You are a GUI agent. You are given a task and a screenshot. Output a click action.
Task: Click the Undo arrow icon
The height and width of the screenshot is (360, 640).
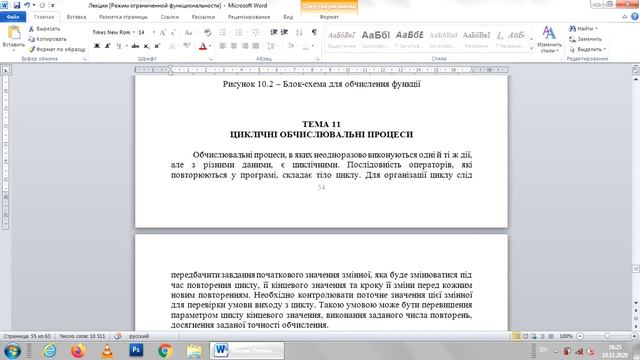coord(27,5)
